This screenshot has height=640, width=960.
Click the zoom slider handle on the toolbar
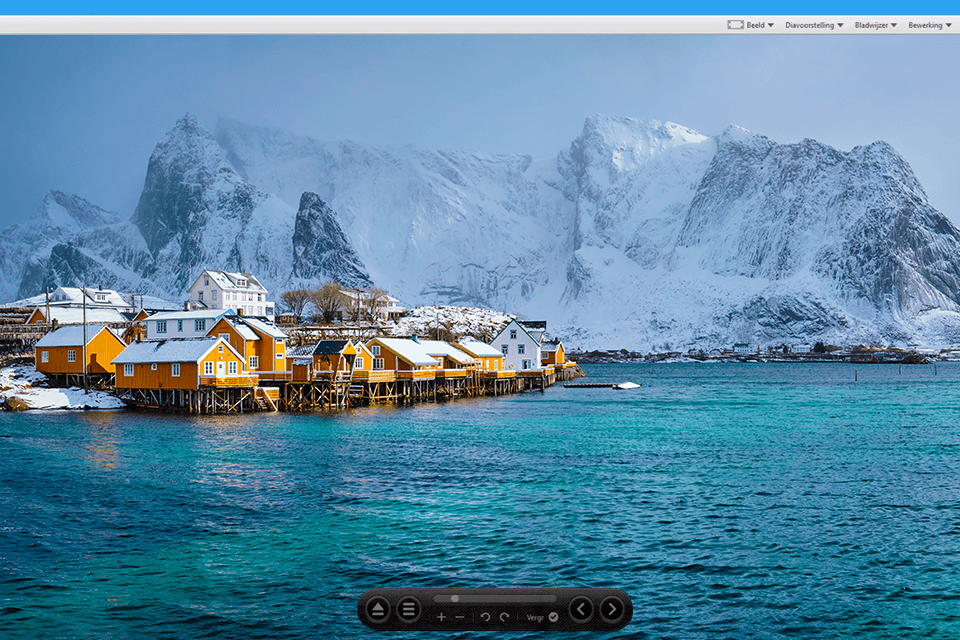456,599
